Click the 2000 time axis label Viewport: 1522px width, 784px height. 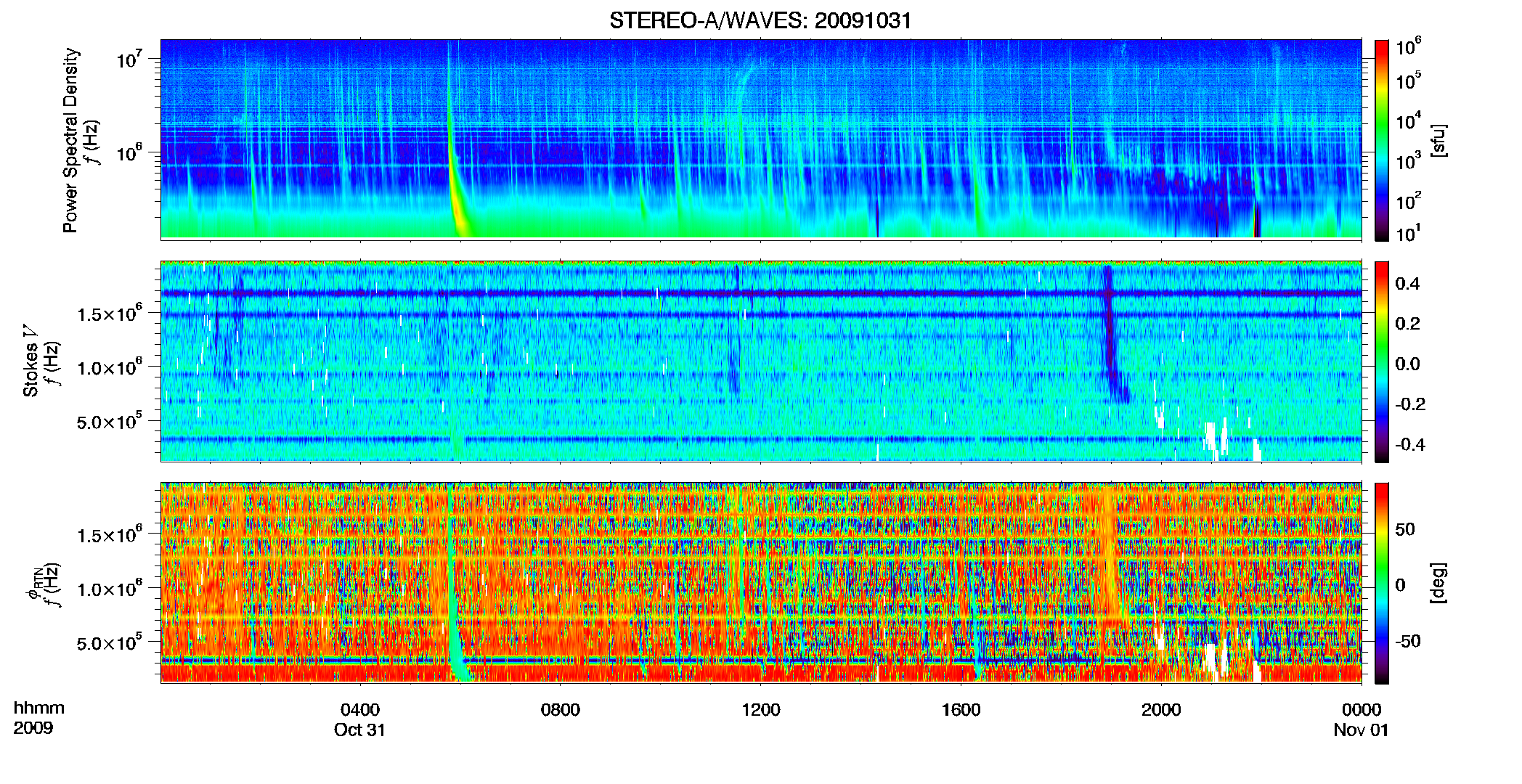pos(1161,709)
